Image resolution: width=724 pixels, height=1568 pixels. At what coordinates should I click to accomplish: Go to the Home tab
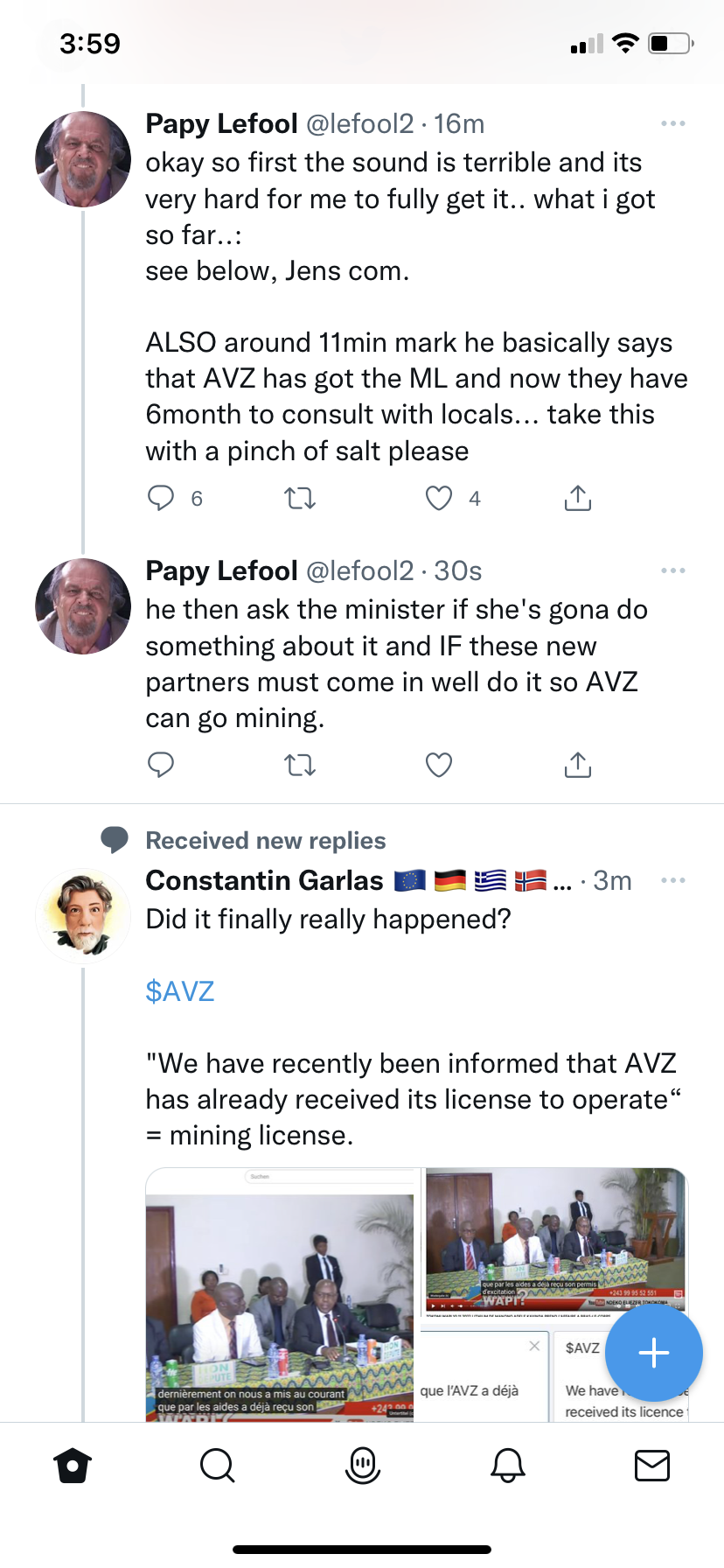click(73, 1466)
